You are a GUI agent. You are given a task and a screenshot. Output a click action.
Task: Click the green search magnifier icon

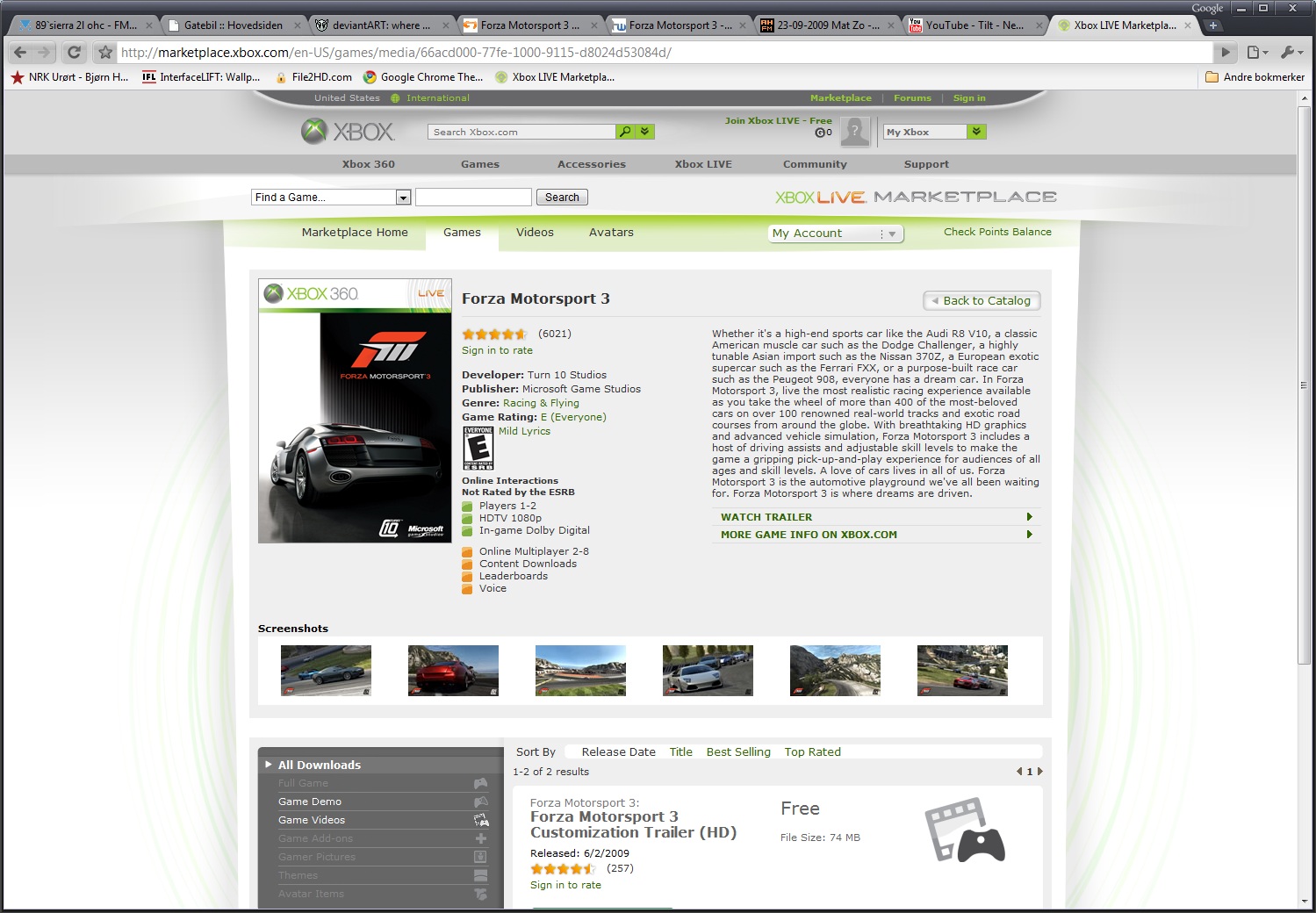625,132
